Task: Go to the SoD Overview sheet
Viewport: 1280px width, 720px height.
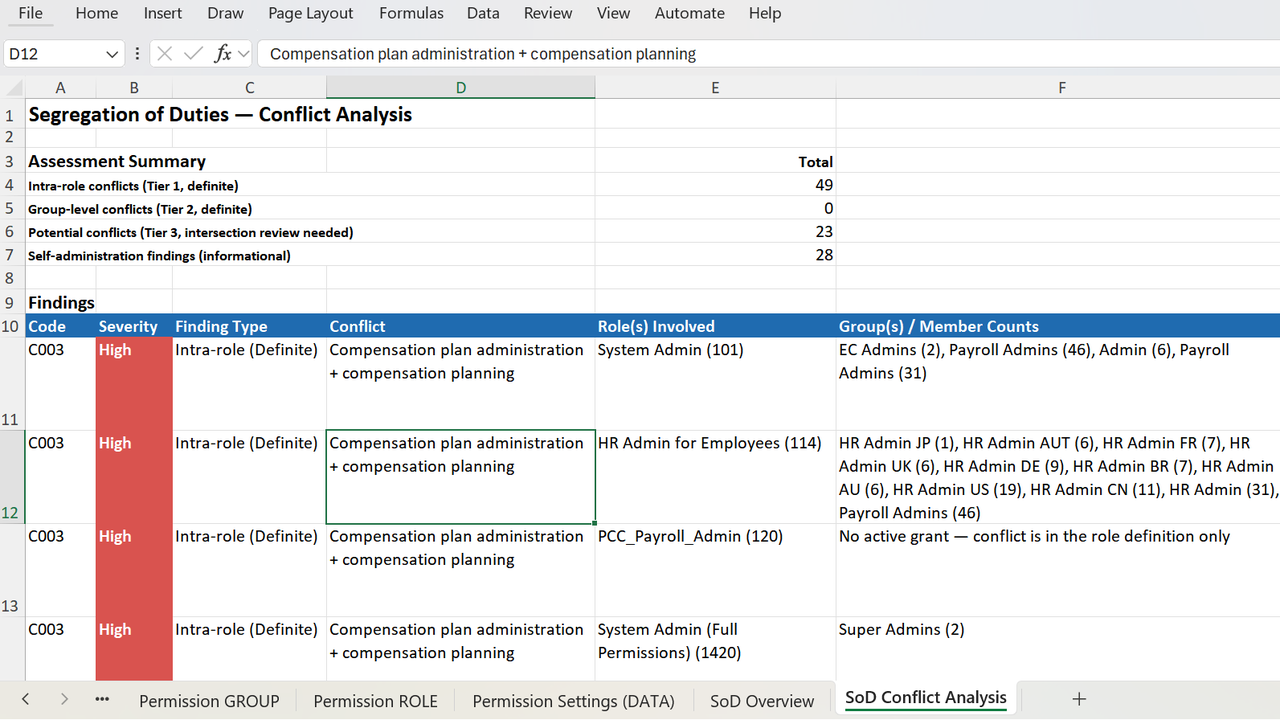Action: point(762,701)
